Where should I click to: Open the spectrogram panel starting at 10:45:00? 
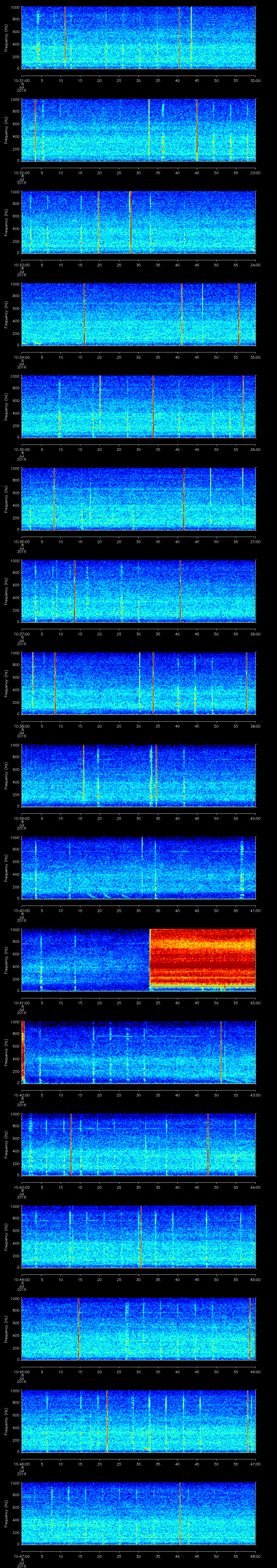click(138, 1329)
